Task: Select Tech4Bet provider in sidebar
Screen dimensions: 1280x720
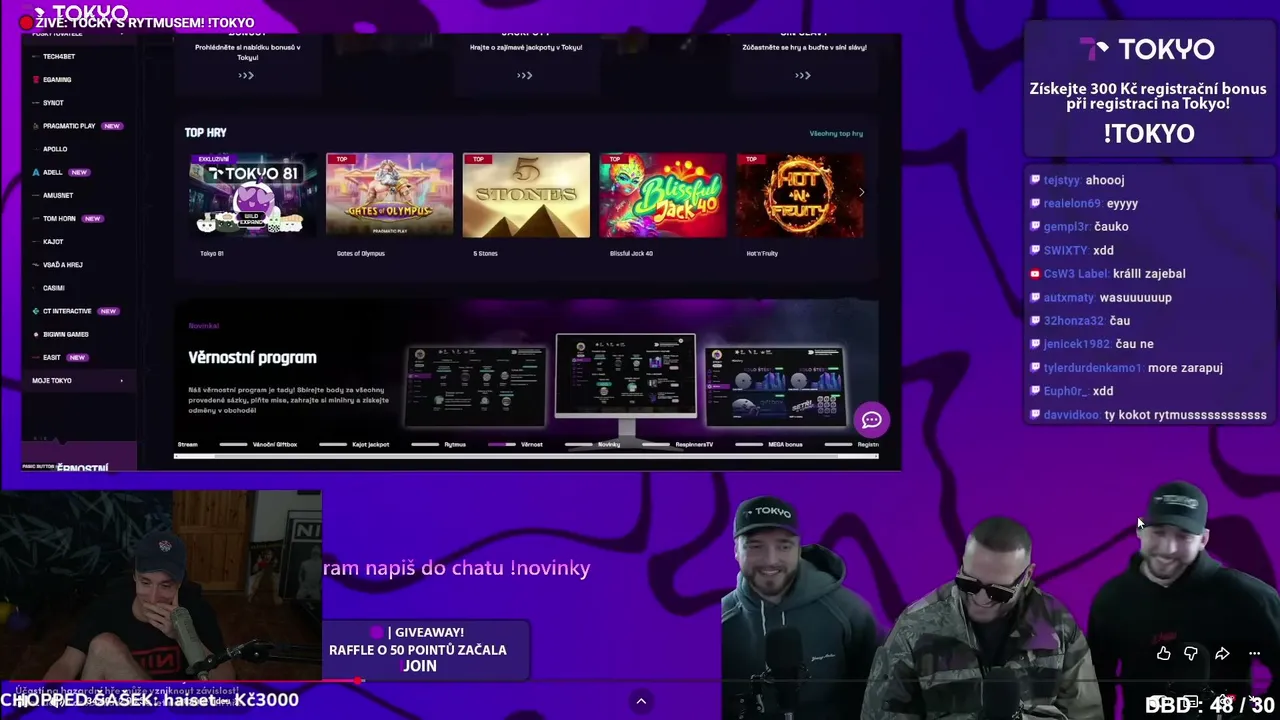Action: 58,56
